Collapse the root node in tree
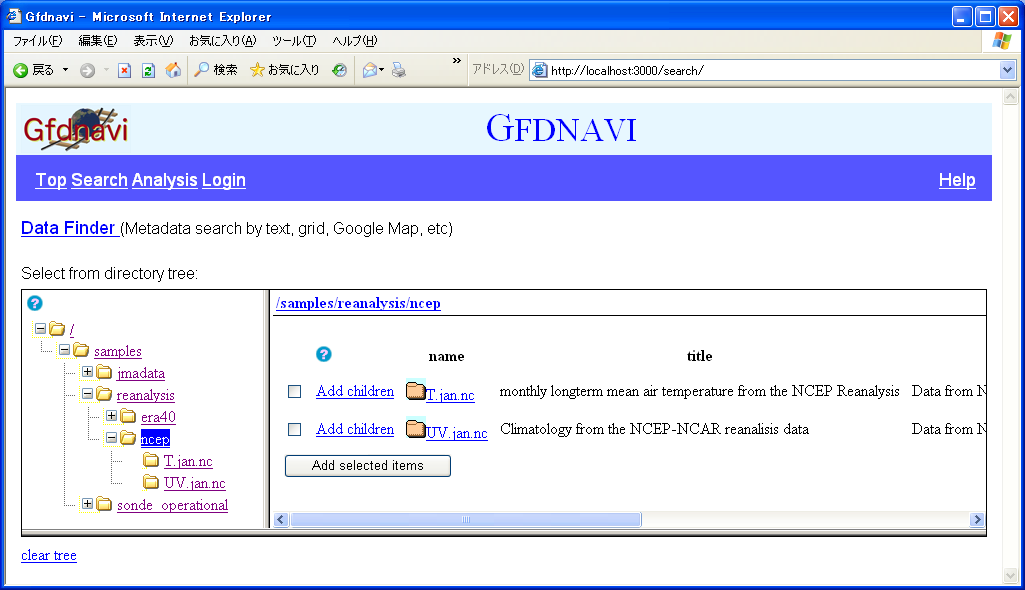The width and height of the screenshot is (1025, 590). (41, 329)
